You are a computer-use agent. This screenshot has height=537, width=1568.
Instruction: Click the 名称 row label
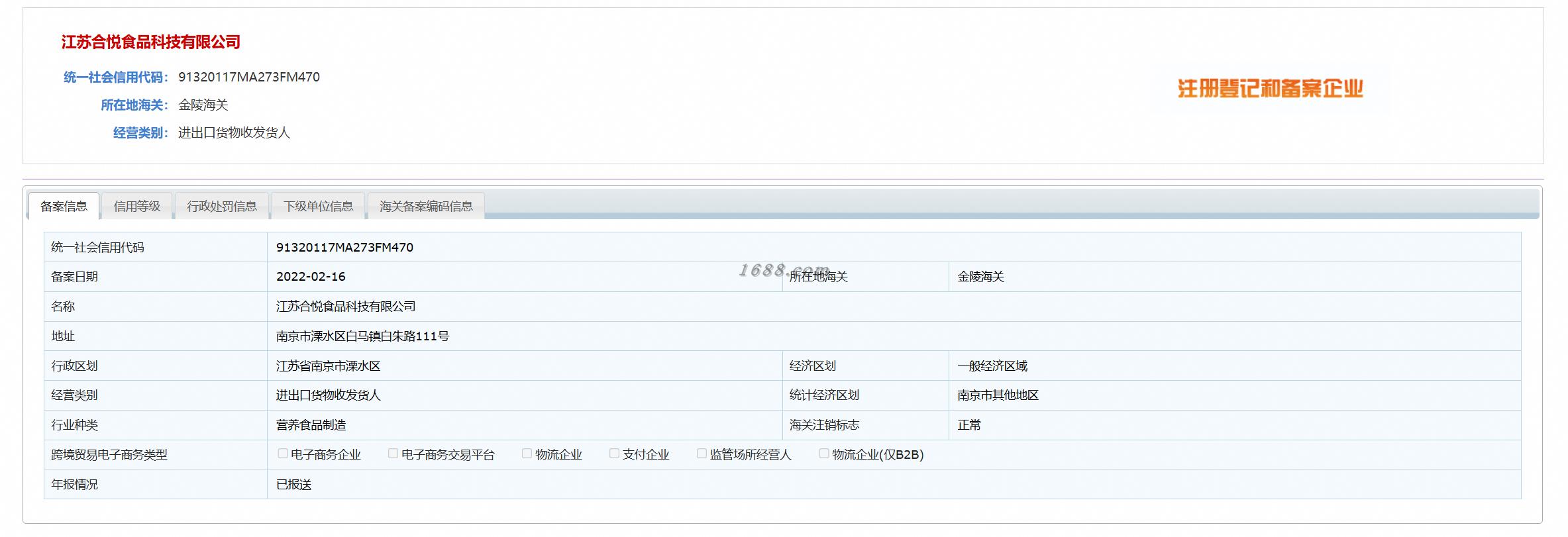pos(63,307)
